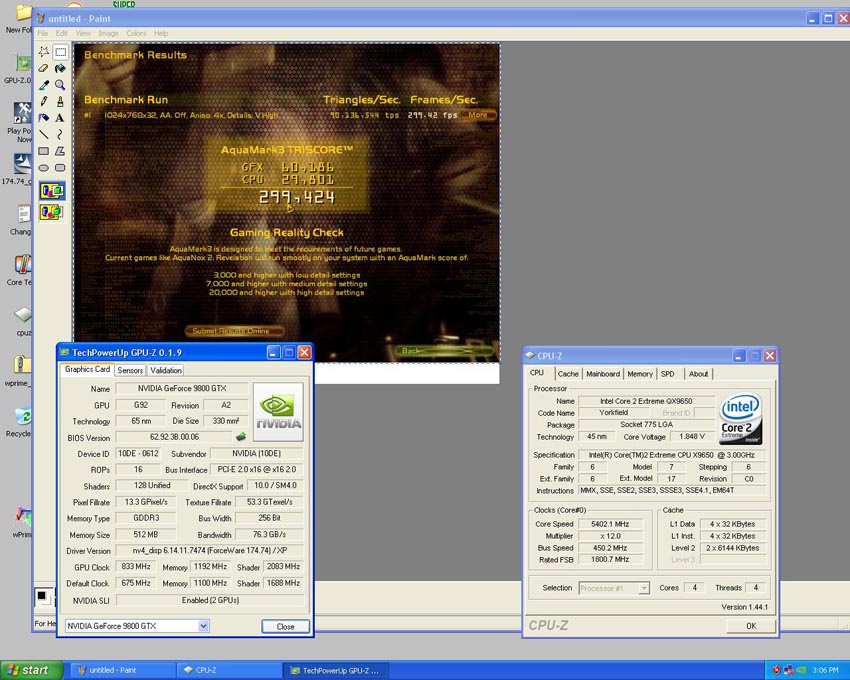This screenshot has height=680, width=850.
Task: Click the red security shield tray icon
Action: tap(776, 670)
